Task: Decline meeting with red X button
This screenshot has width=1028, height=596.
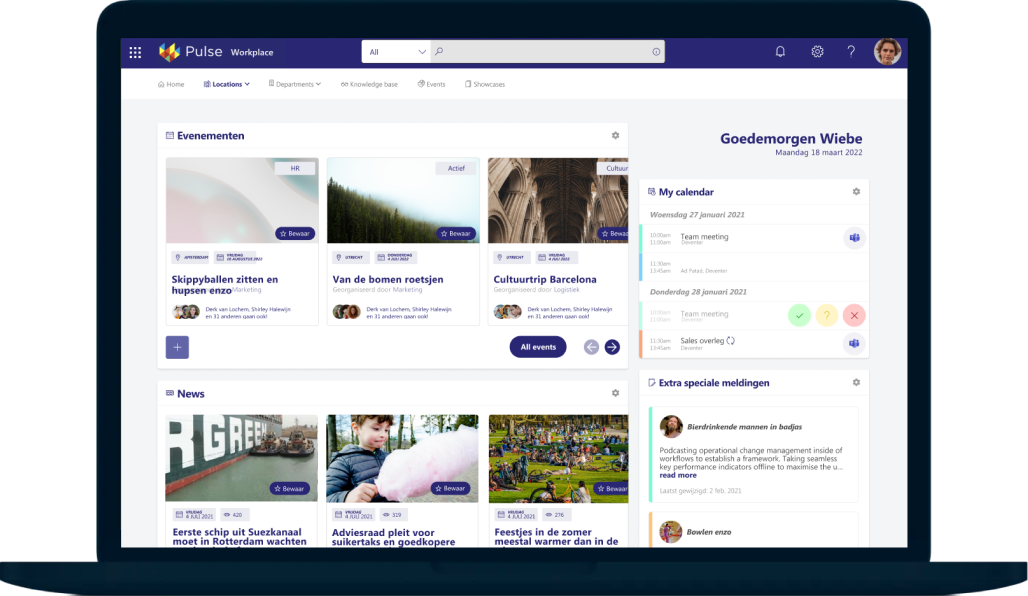Action: [854, 315]
